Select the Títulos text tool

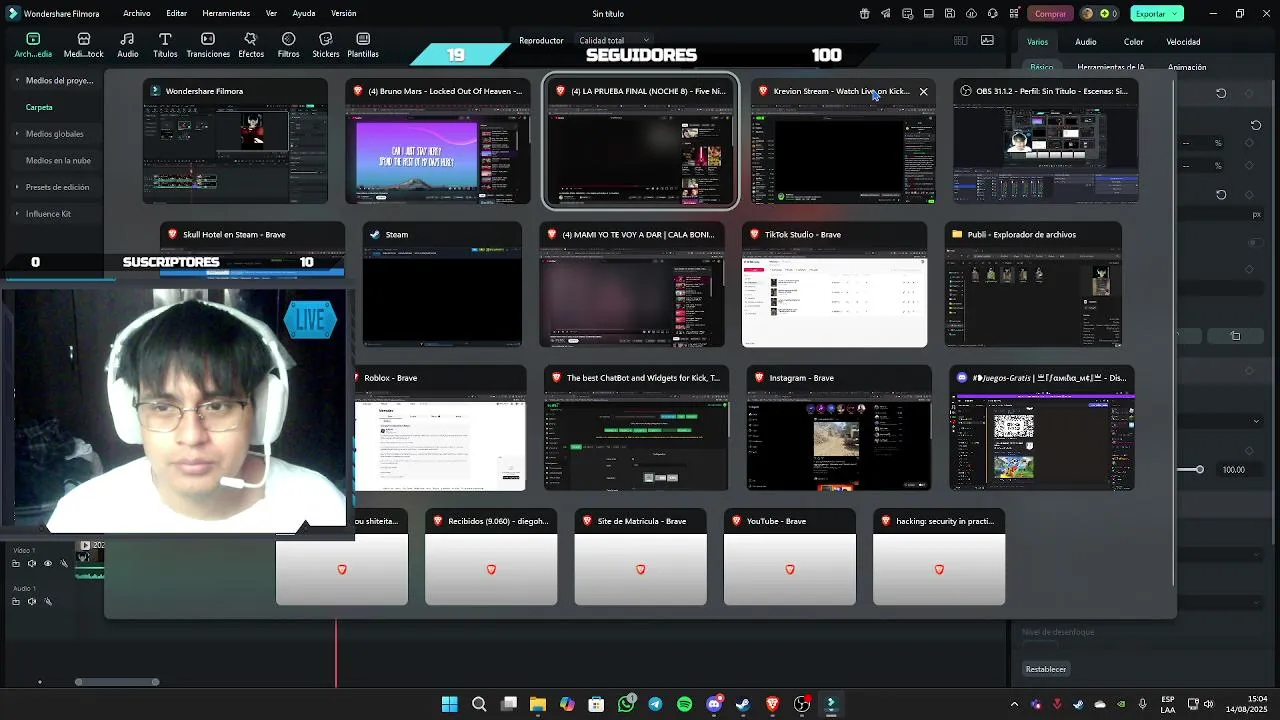point(165,45)
